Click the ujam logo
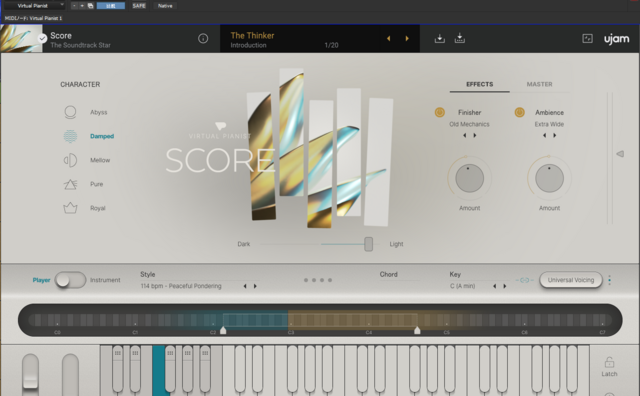Viewport: 640px width, 396px height. (616, 39)
